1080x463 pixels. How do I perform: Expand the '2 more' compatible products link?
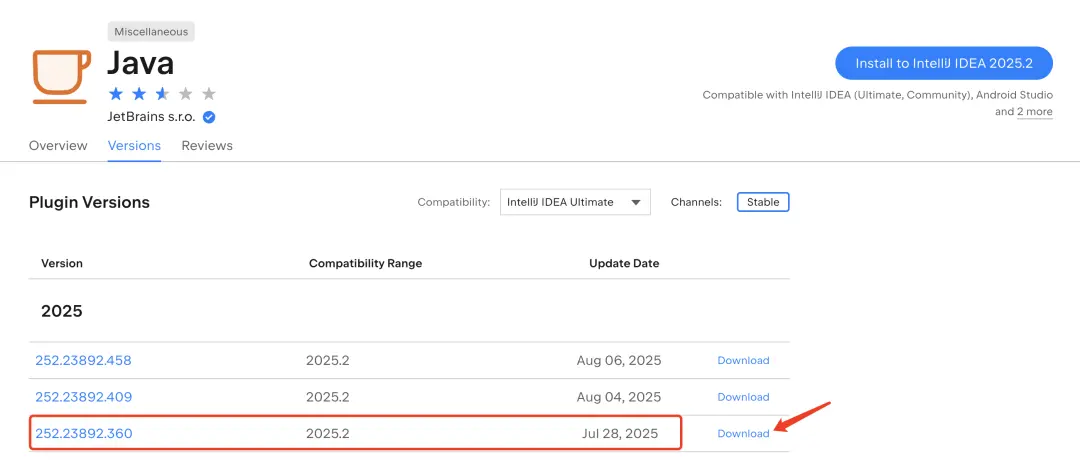click(1034, 112)
